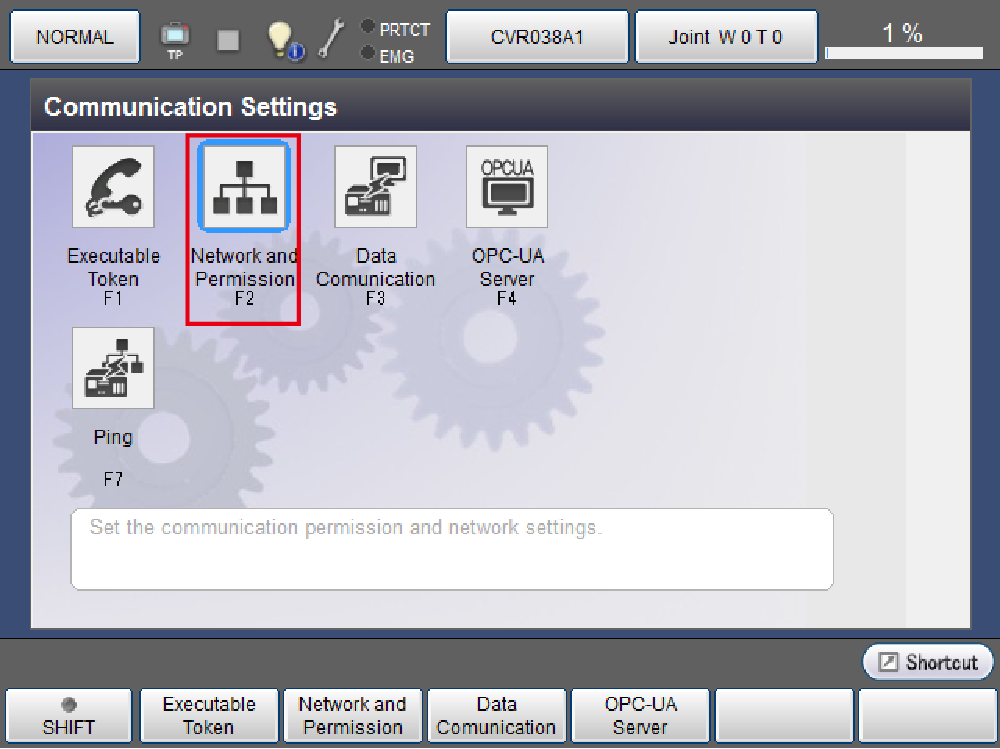
Task: Toggle the SHIFT key button
Action: click(69, 716)
